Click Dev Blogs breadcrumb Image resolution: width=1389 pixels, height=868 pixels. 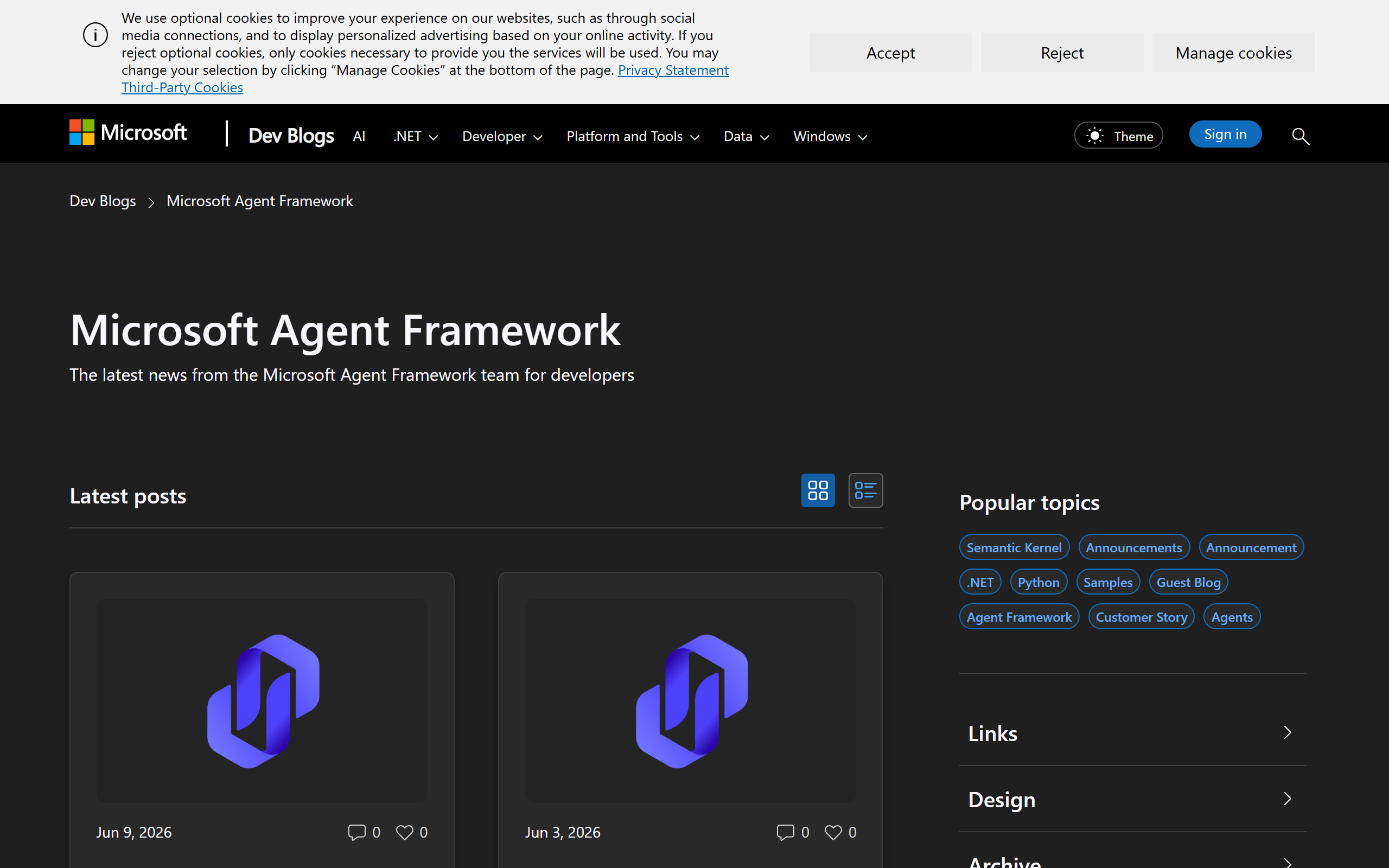click(x=103, y=201)
